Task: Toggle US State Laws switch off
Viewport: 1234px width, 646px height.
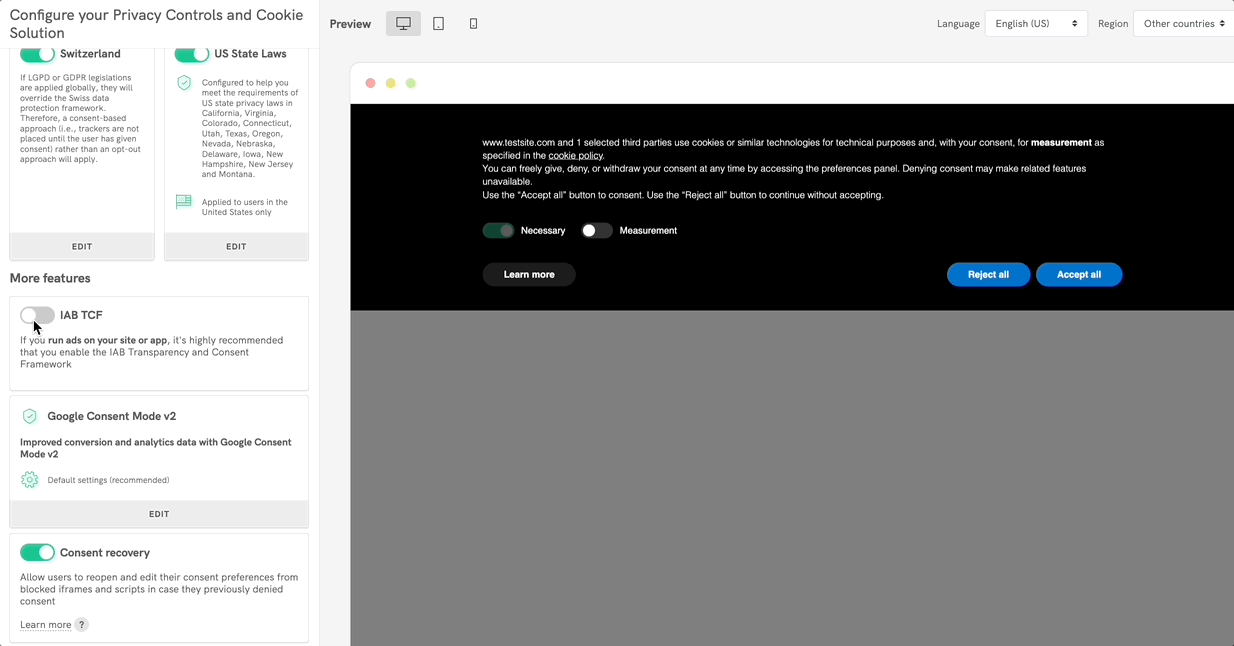Action: click(x=191, y=54)
